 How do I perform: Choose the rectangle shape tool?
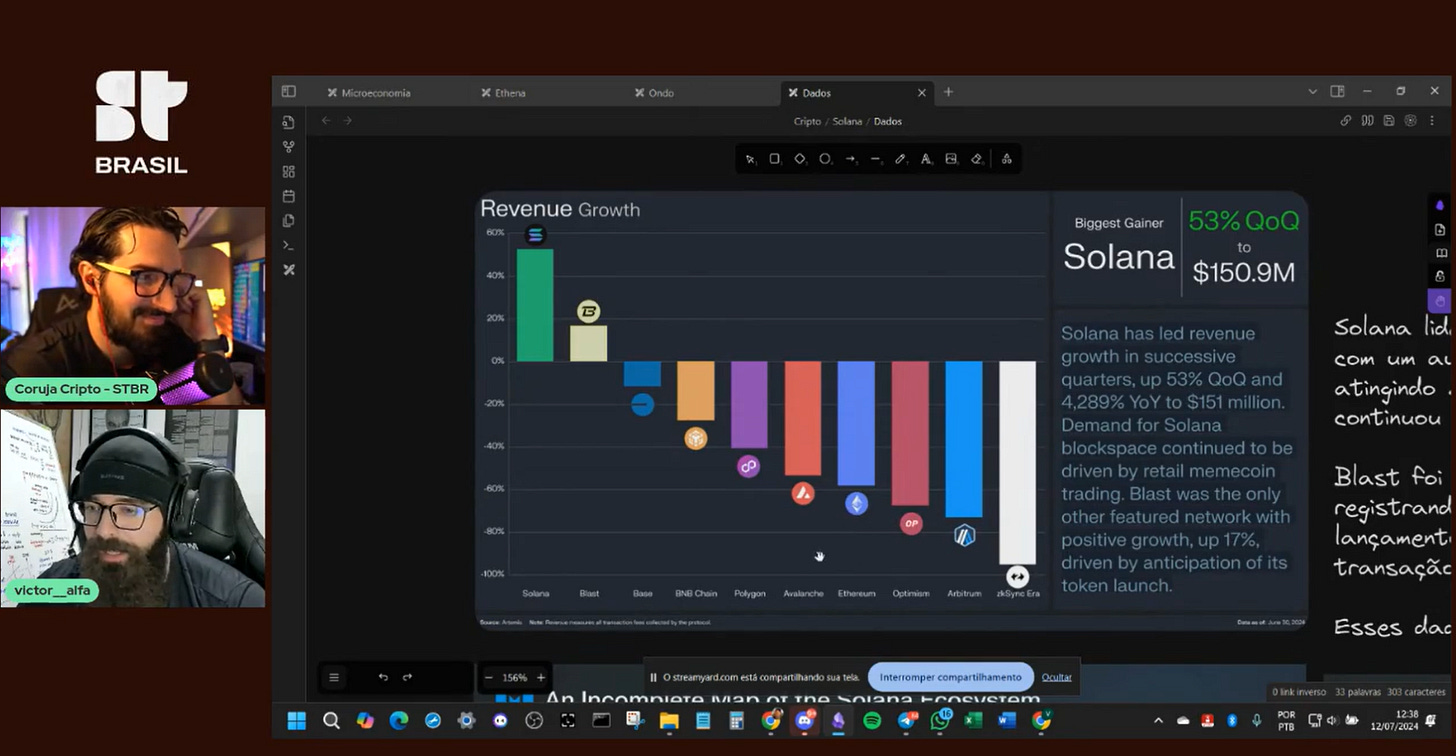775,159
